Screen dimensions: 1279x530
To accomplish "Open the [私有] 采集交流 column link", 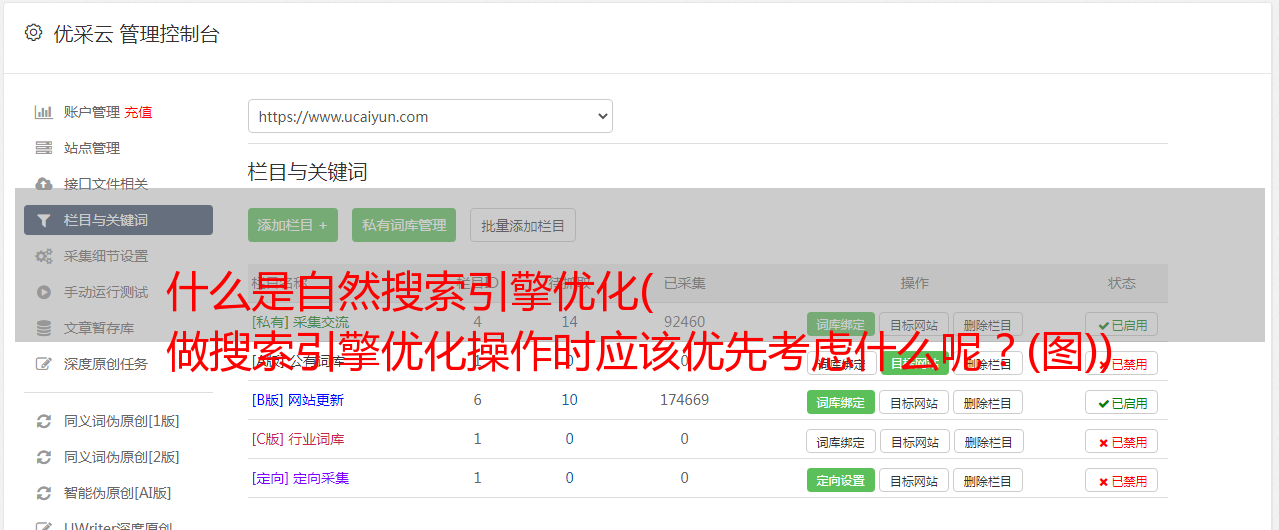I will pyautogui.click(x=301, y=322).
